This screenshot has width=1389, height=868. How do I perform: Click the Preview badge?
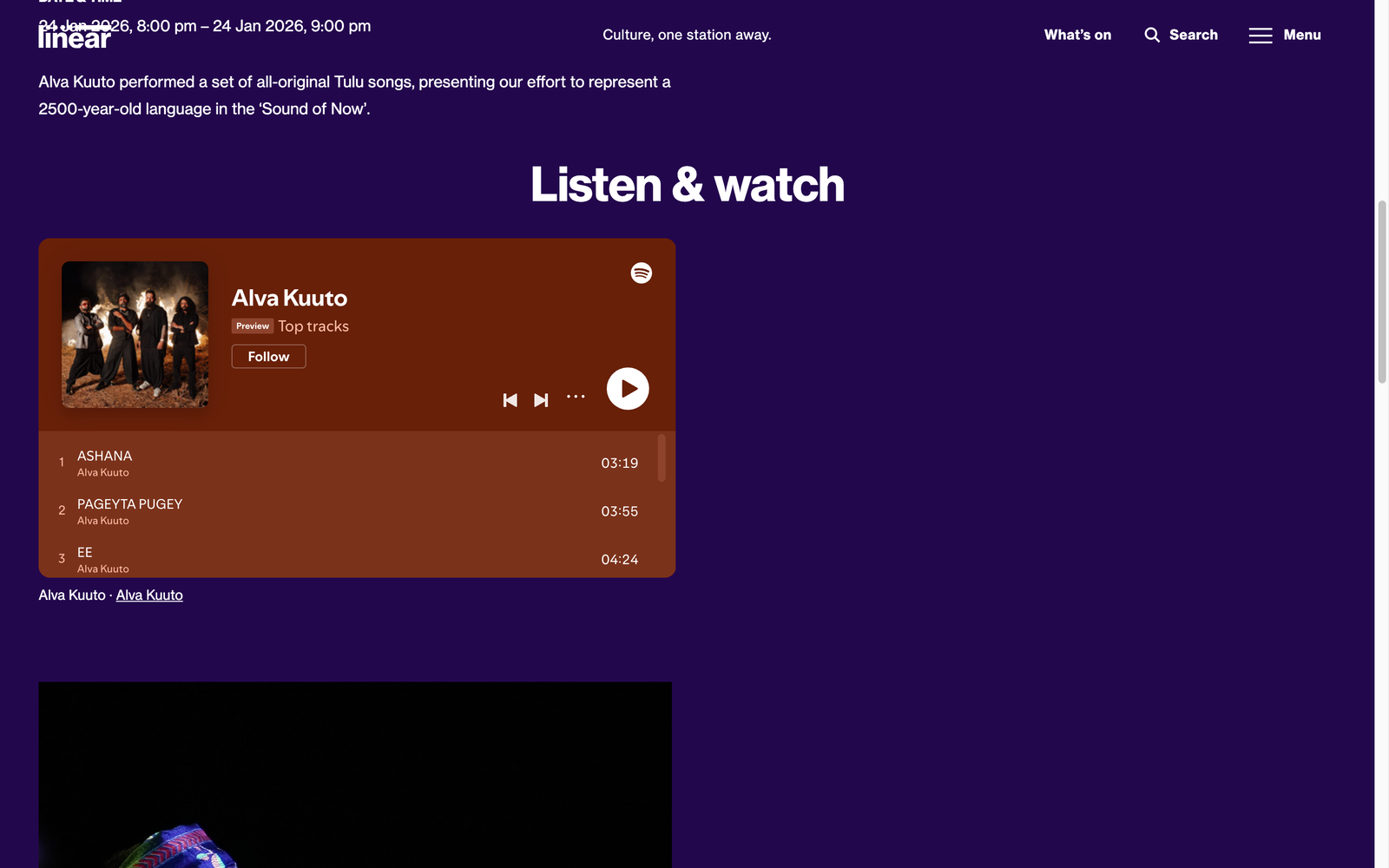point(253,326)
